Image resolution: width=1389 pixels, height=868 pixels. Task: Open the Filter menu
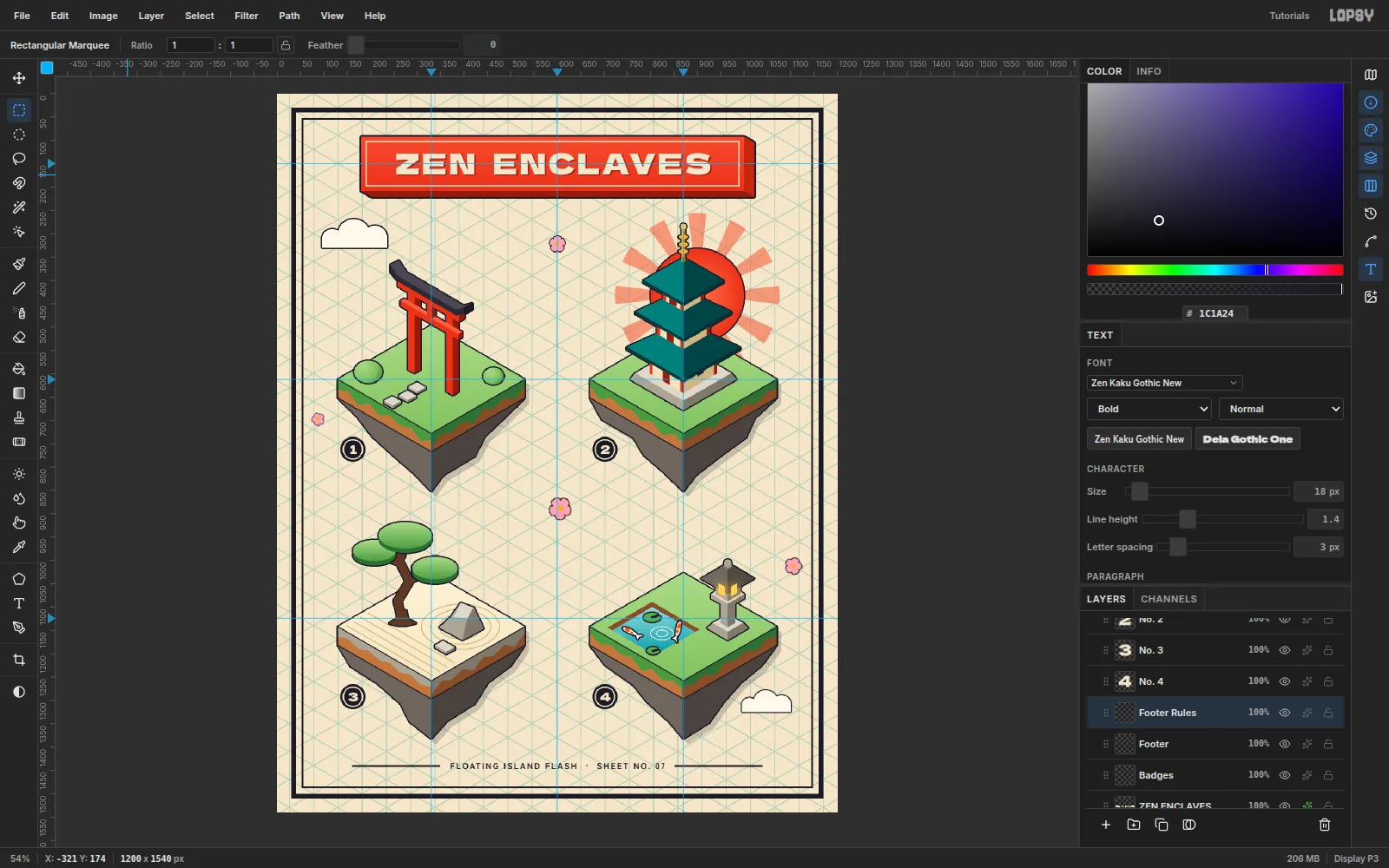[247, 16]
